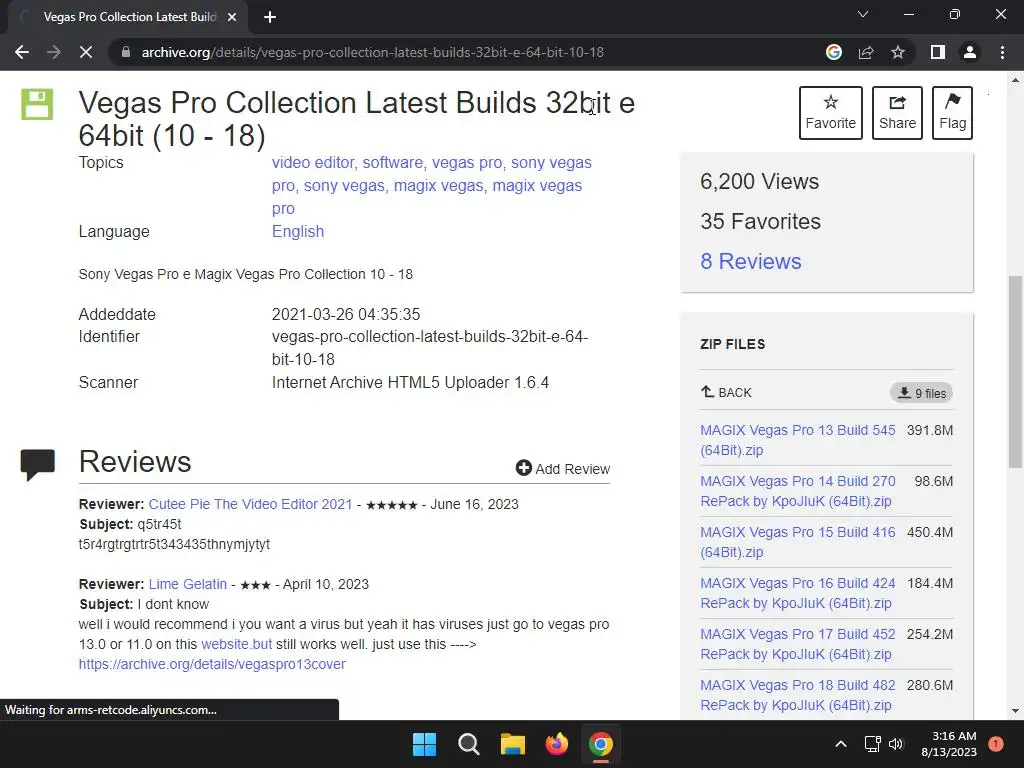1024x768 pixels.
Task: Click the scrollbar down arrow
Action: [x=1015, y=711]
